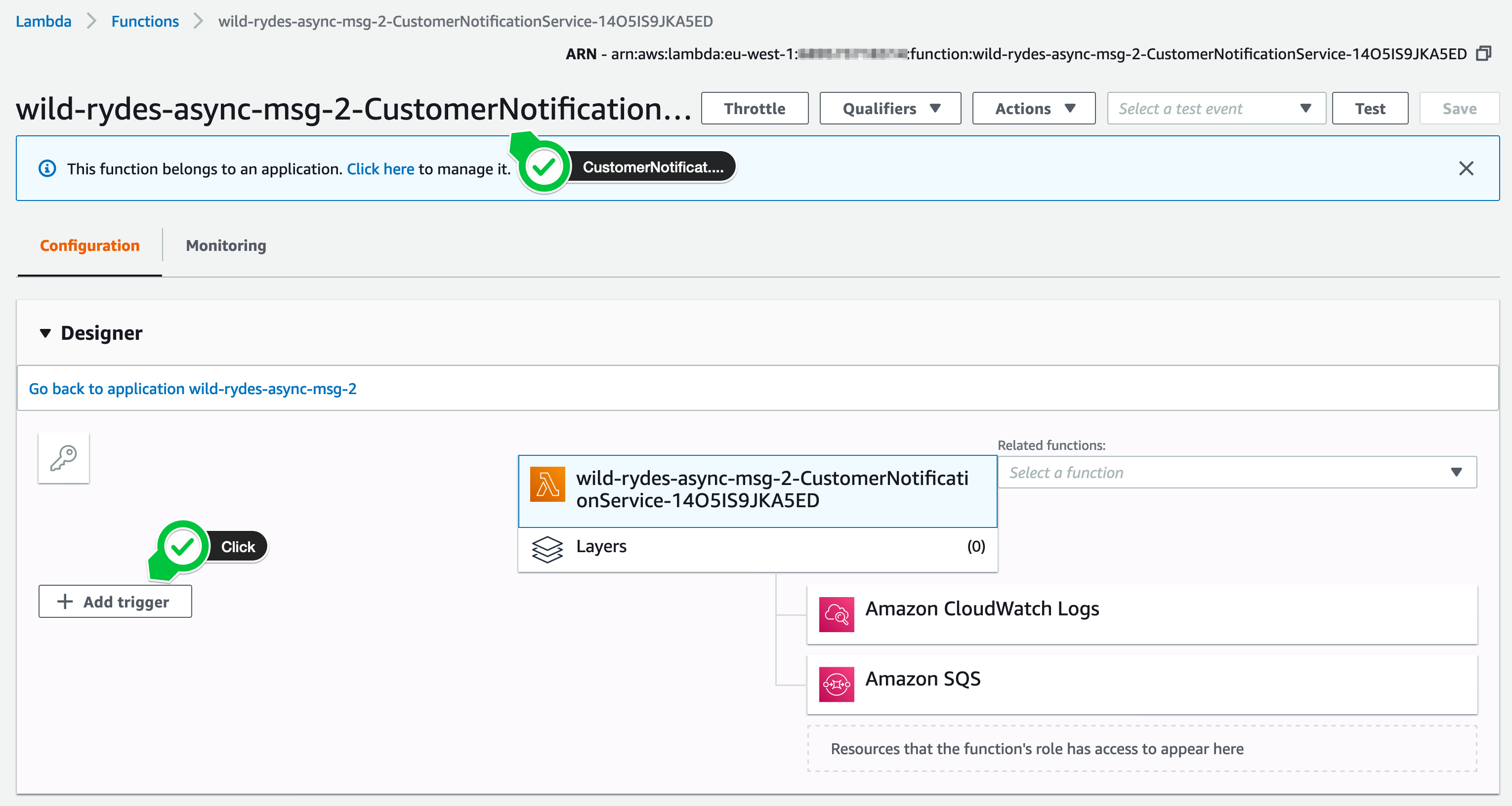Open the Related functions dropdown
The height and width of the screenshot is (806, 1512).
pyautogui.click(x=1237, y=472)
